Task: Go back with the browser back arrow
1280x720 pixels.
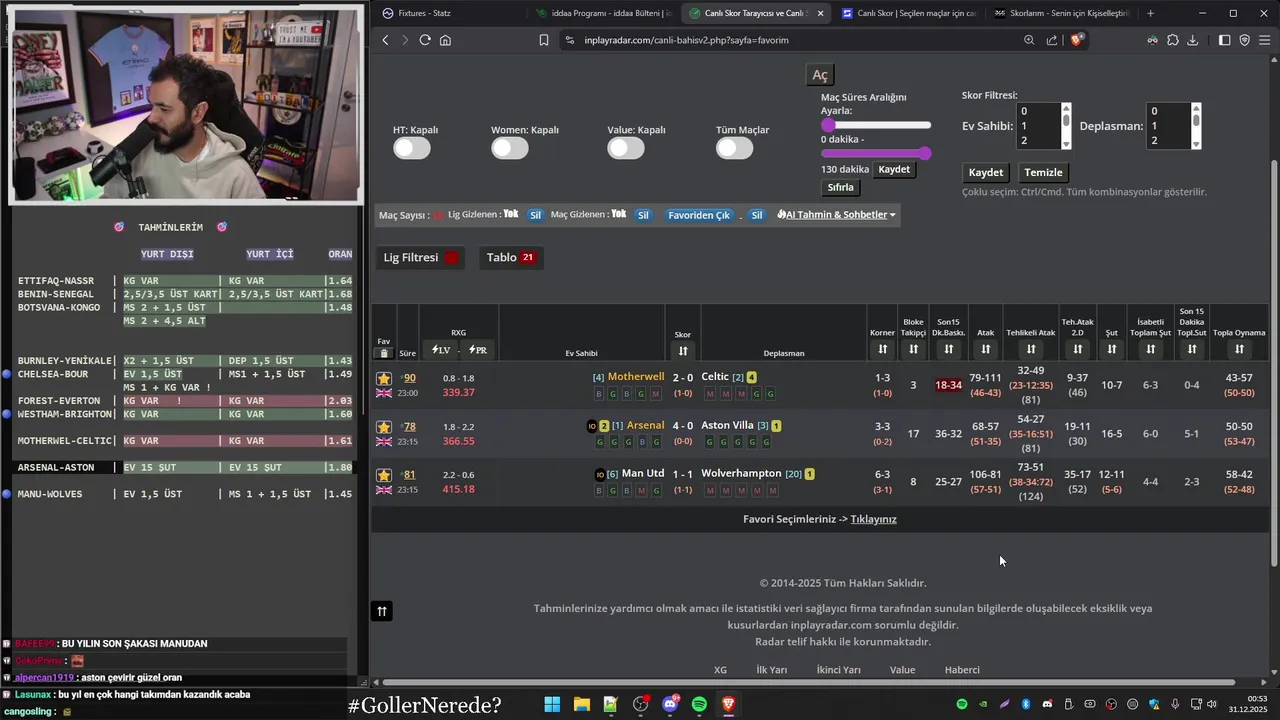Action: (386, 40)
